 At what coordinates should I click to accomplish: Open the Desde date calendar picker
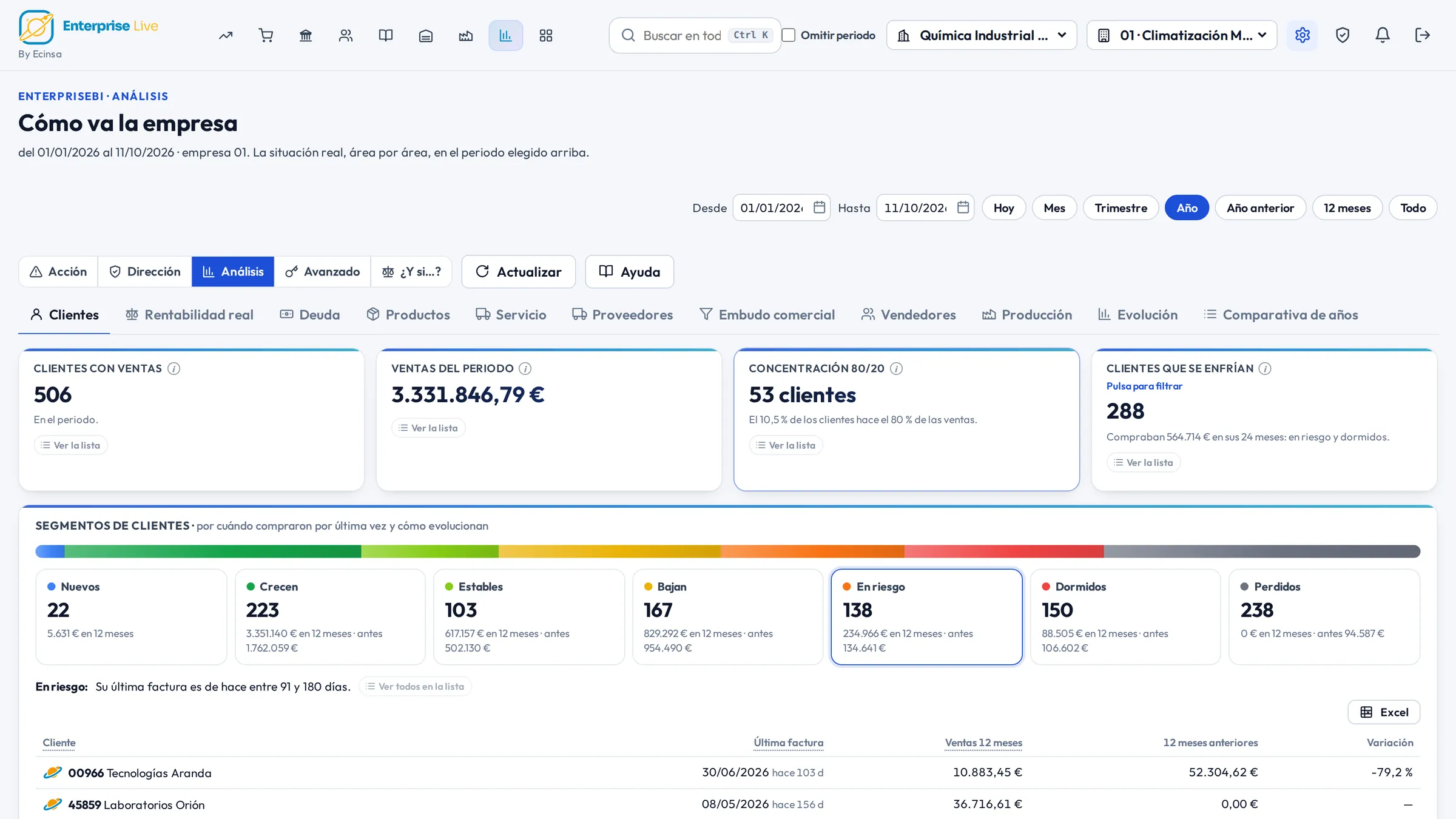[x=819, y=207]
